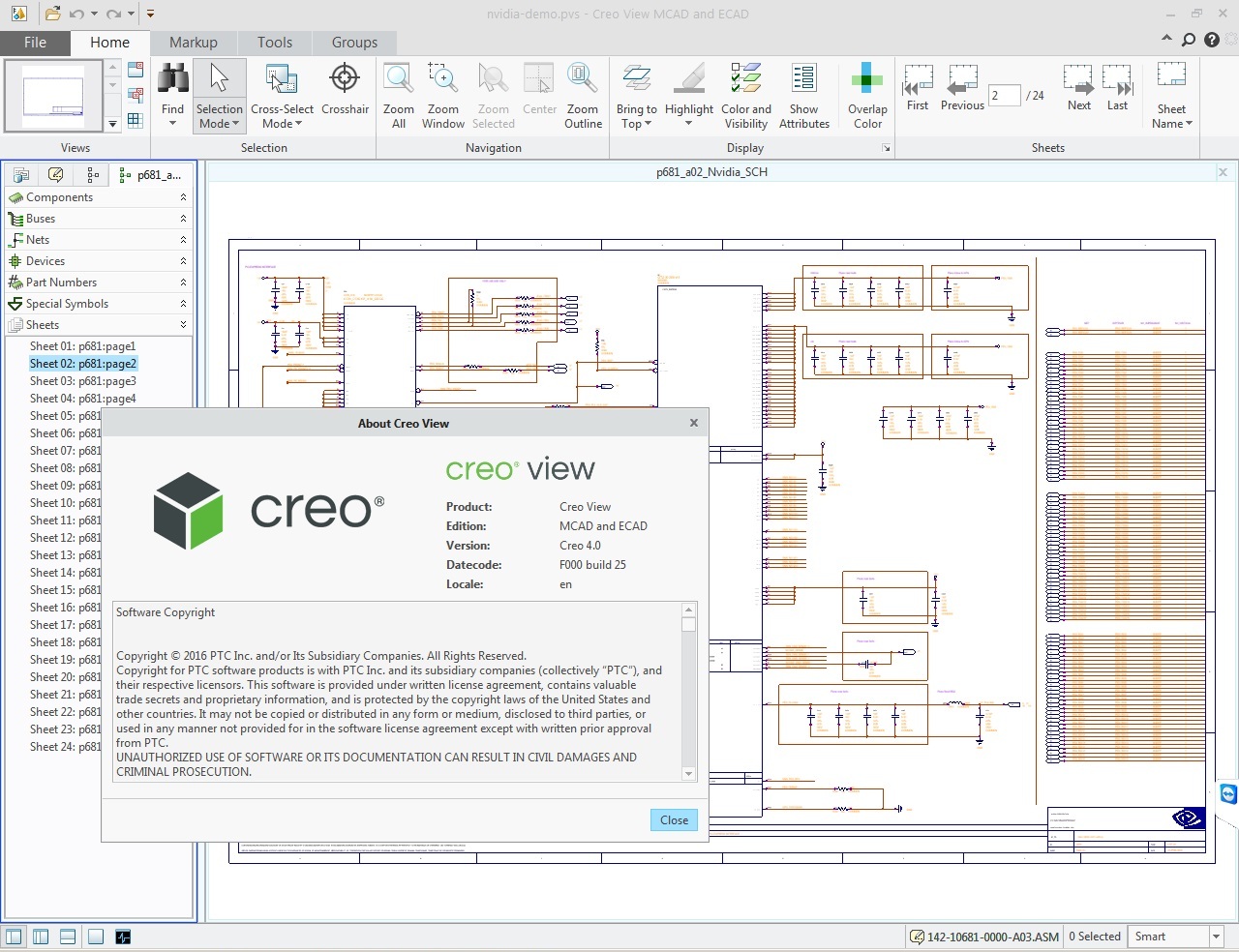Switch to the Groups tab
The image size is (1239, 952).
coord(354,43)
